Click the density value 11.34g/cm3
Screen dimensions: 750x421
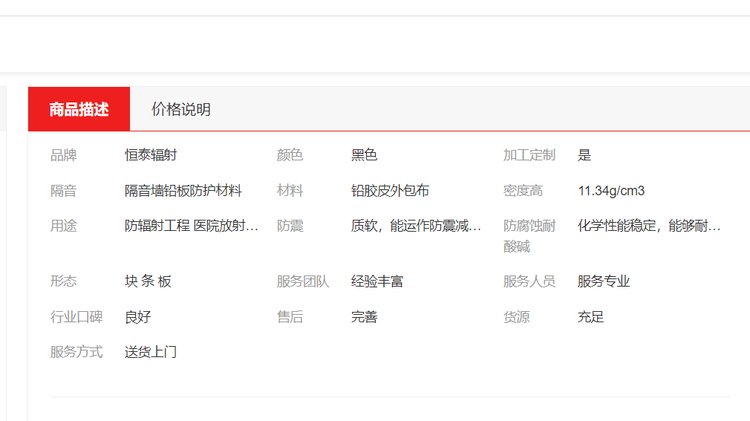611,190
